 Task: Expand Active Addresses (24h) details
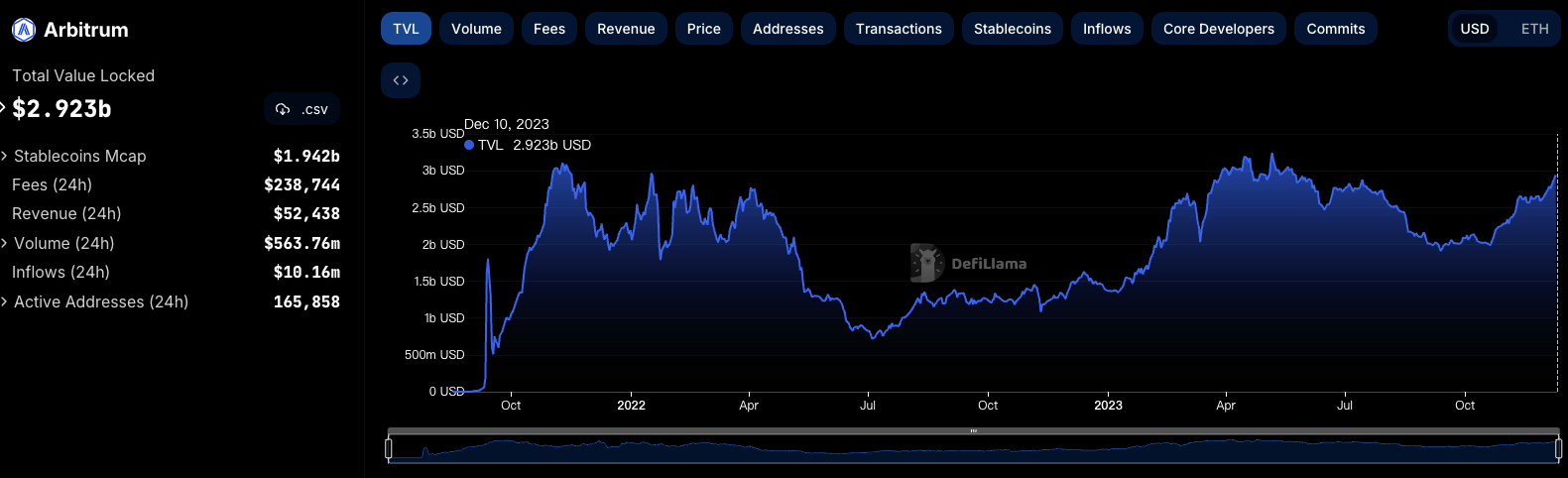tap(5, 301)
